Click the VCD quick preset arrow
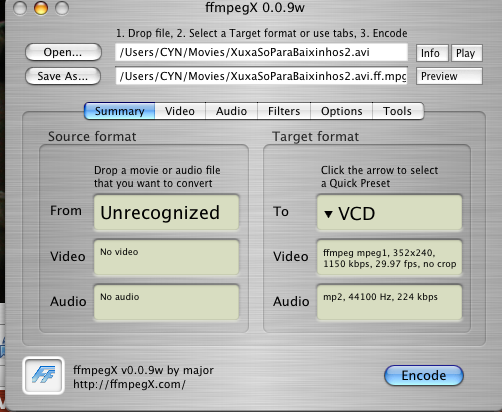Screen dimensions: 502x412 click(x=328, y=214)
